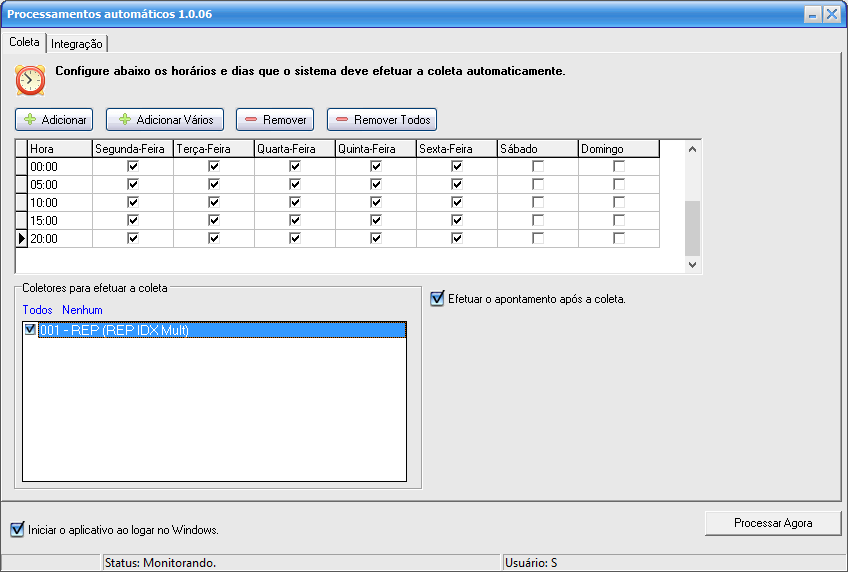Click the Processar Agora button
848x572 pixels.
[x=773, y=523]
